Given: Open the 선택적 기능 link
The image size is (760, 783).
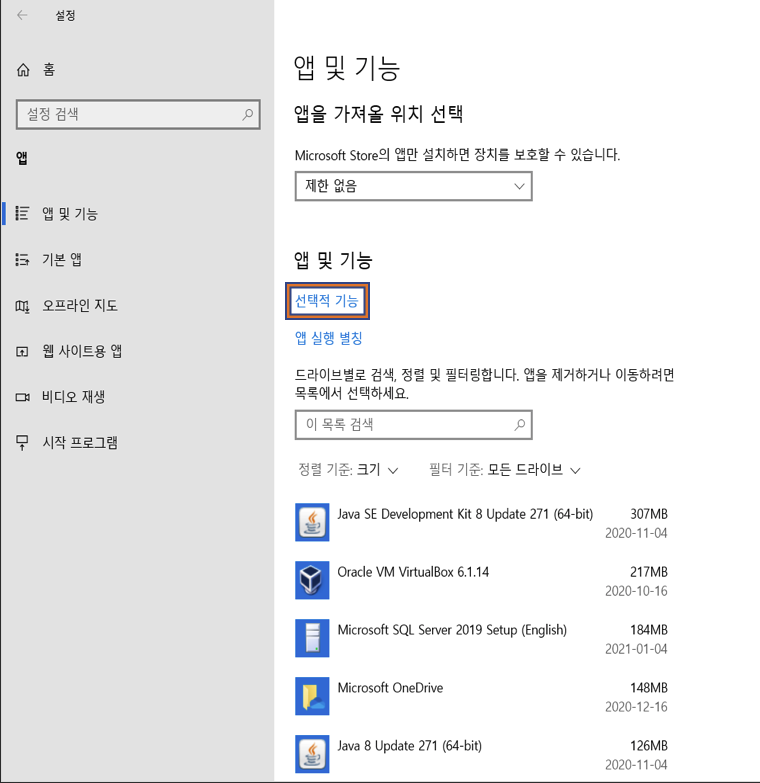Looking at the screenshot, I should (327, 301).
